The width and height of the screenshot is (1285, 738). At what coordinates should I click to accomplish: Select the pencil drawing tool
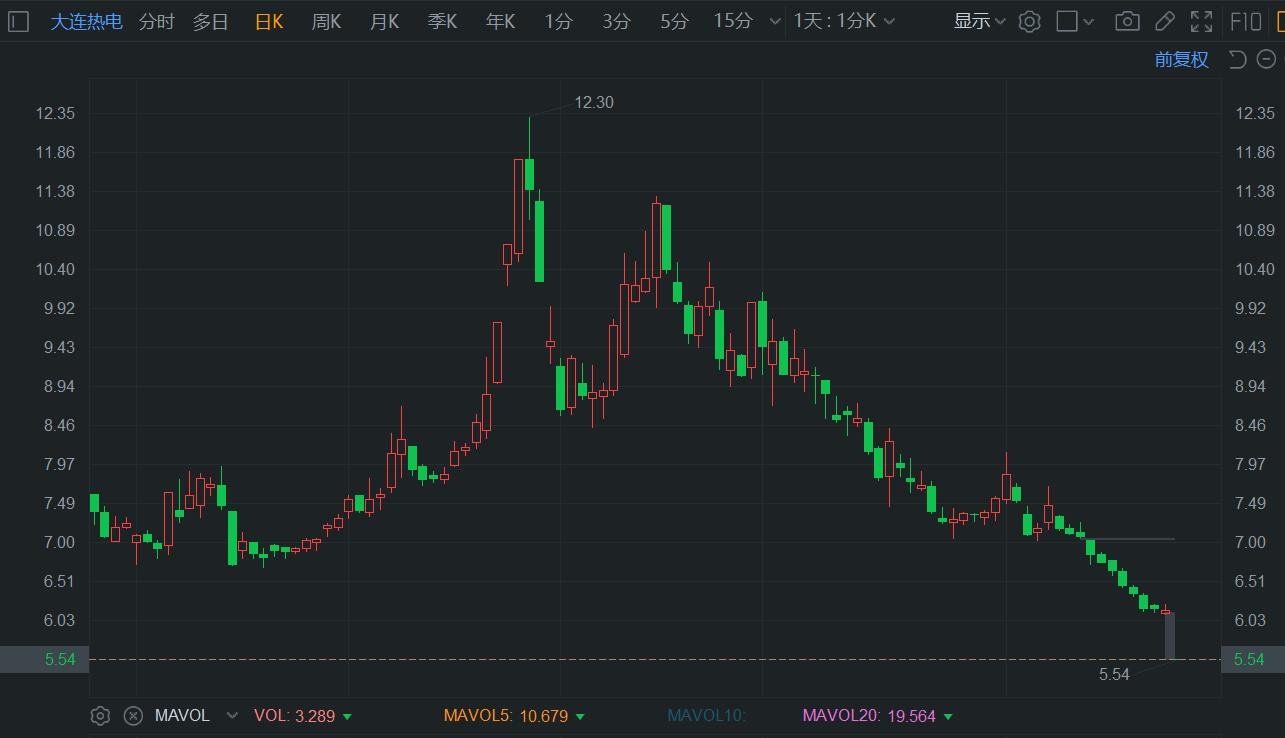pyautogui.click(x=1164, y=21)
